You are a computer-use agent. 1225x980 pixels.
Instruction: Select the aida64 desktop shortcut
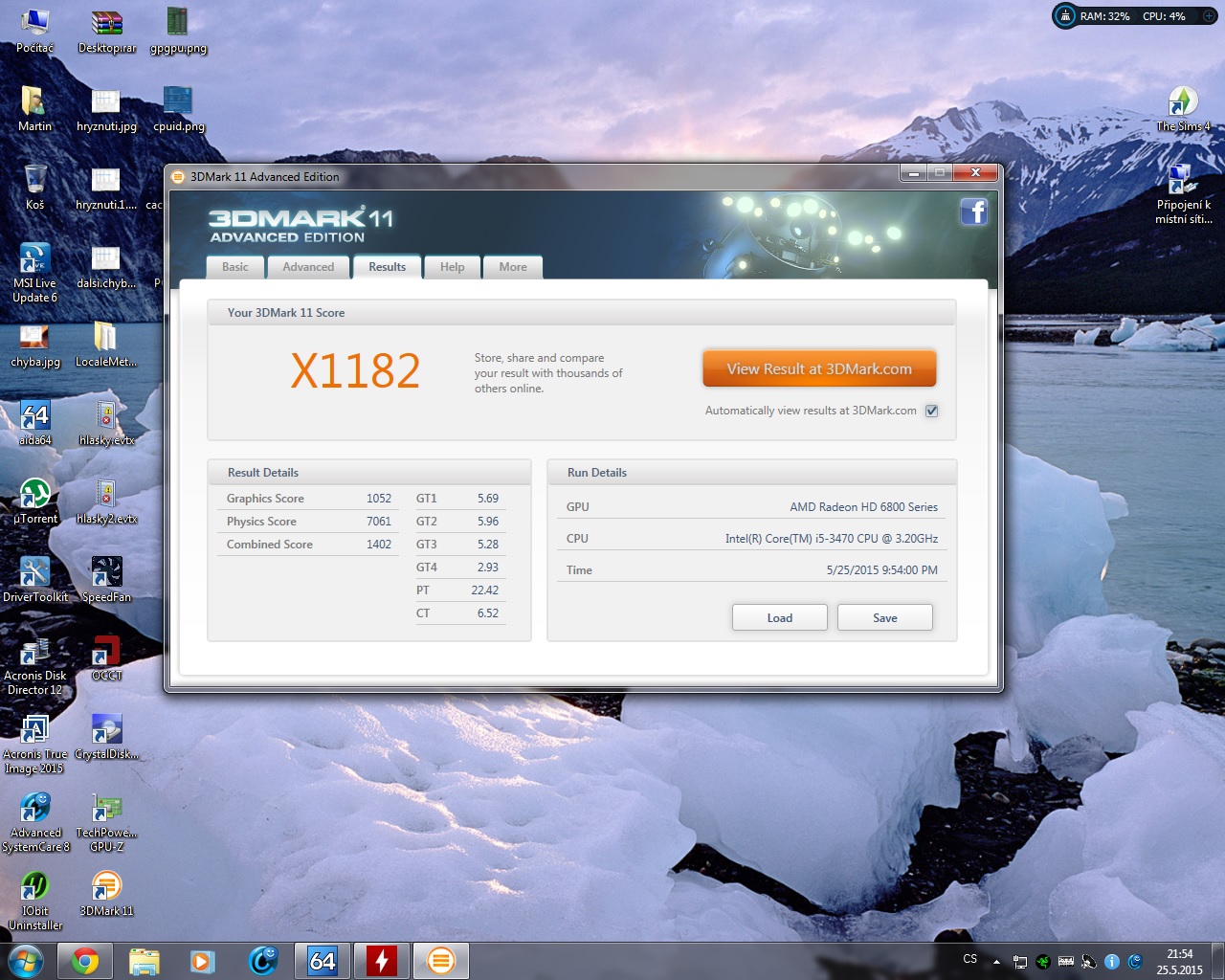(35, 423)
